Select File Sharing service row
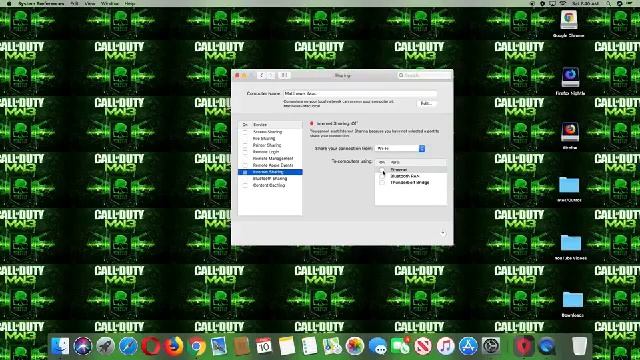 (270, 138)
